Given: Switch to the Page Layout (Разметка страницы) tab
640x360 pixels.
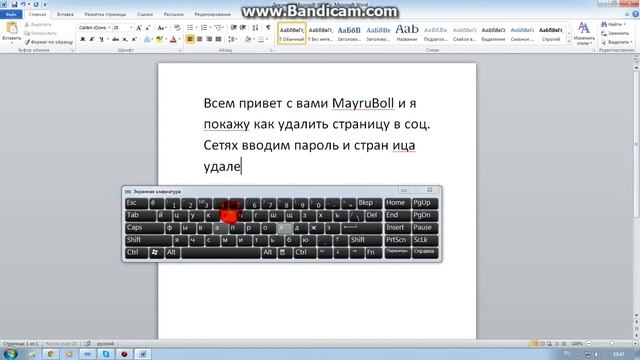Looking at the screenshot, I should (x=105, y=14).
